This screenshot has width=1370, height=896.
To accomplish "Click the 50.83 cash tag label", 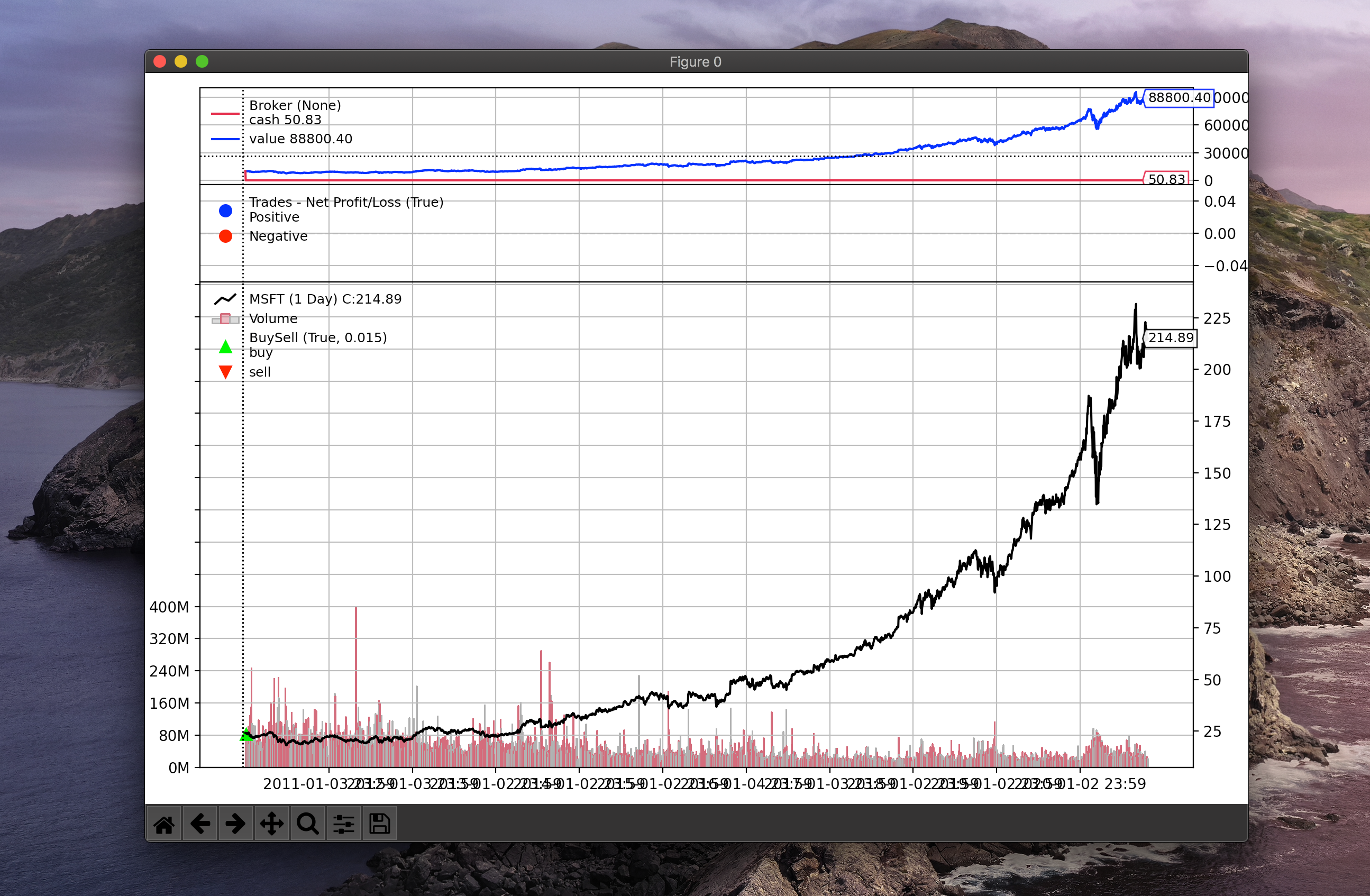I will [1166, 179].
